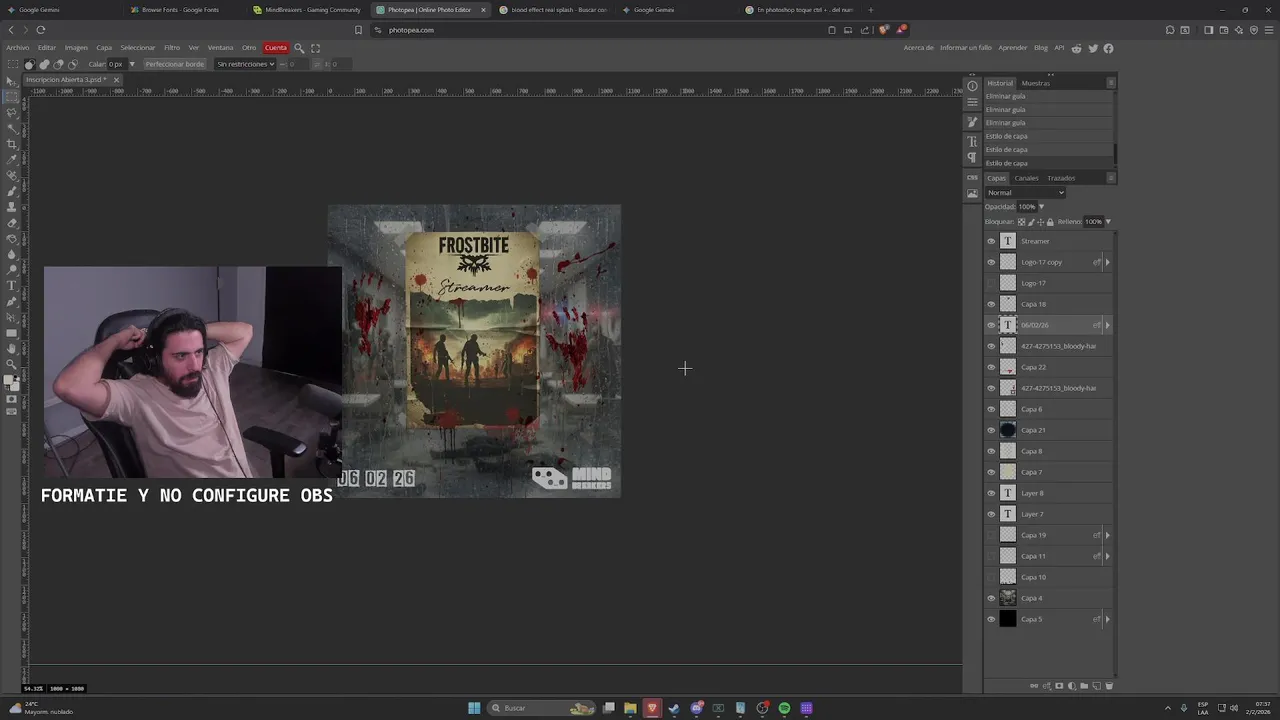The width and height of the screenshot is (1280, 720).
Task: Click the foreground color swatch
Action: click(10, 380)
